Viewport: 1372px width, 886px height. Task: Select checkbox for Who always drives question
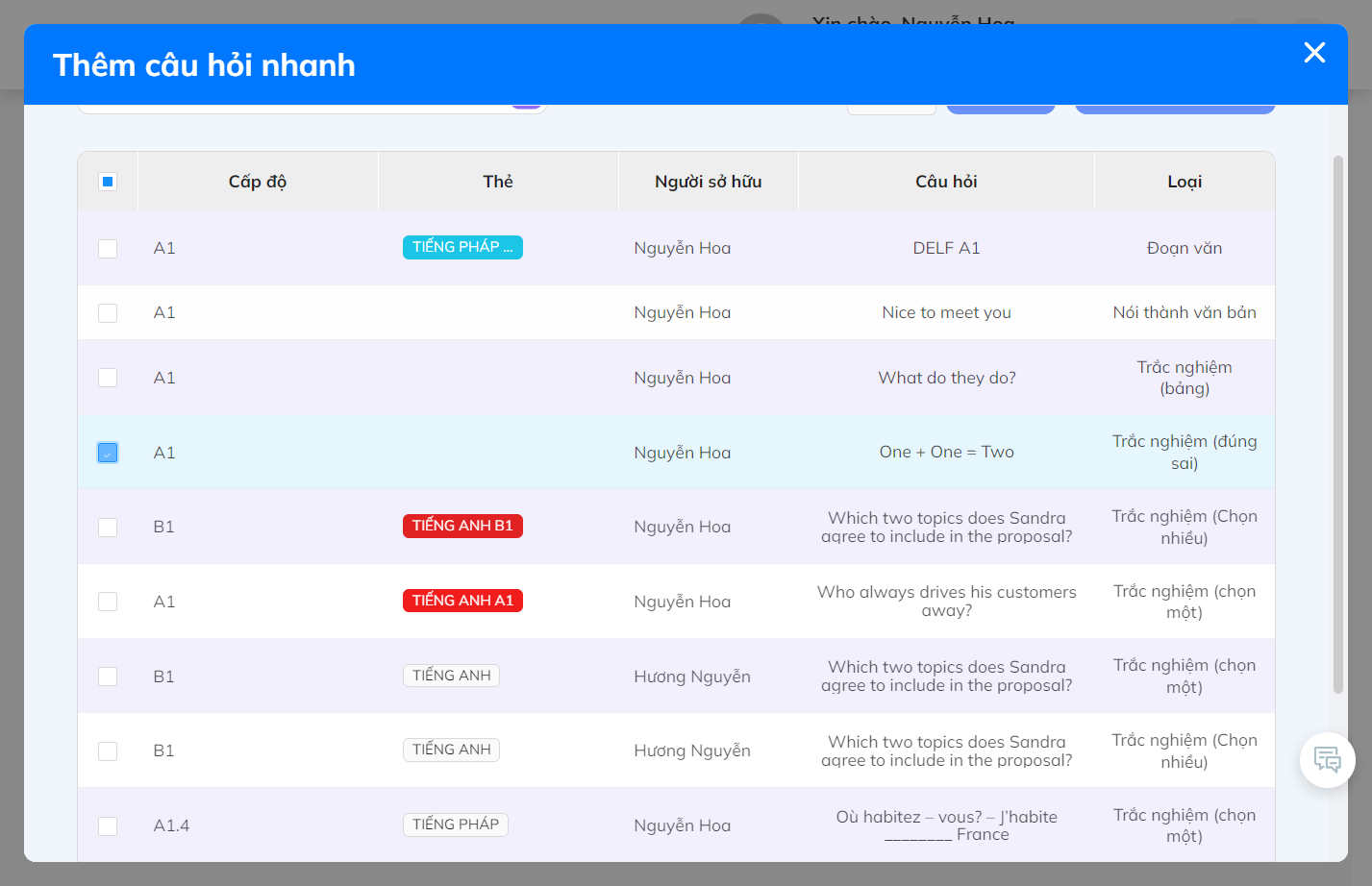pos(108,602)
